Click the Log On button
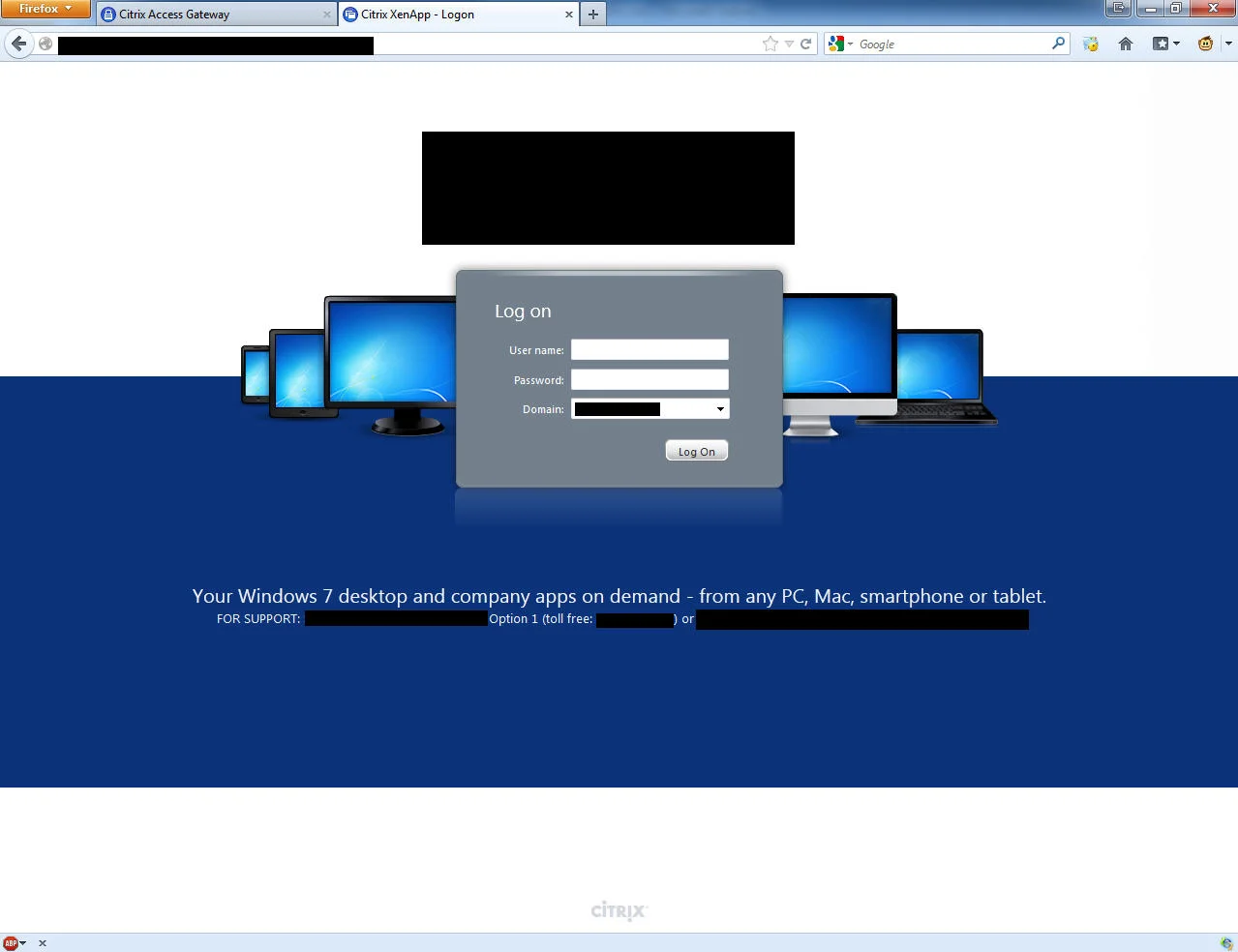This screenshot has width=1238, height=952. point(697,451)
